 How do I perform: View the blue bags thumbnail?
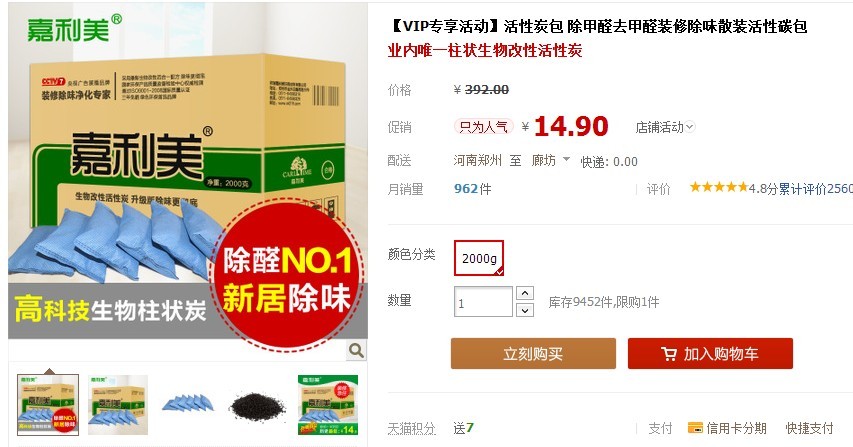click(188, 404)
